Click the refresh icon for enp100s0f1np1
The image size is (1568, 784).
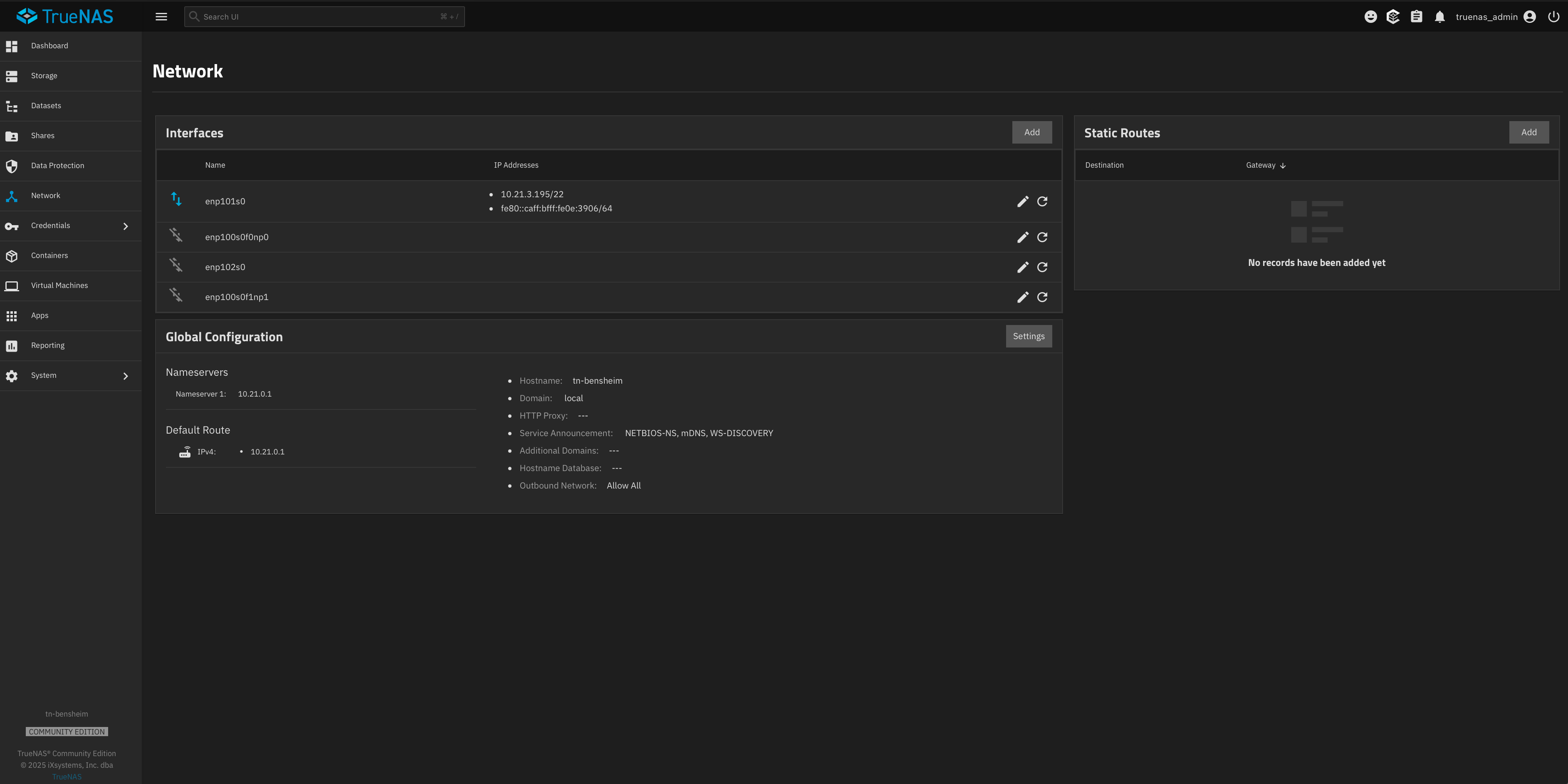tap(1042, 297)
